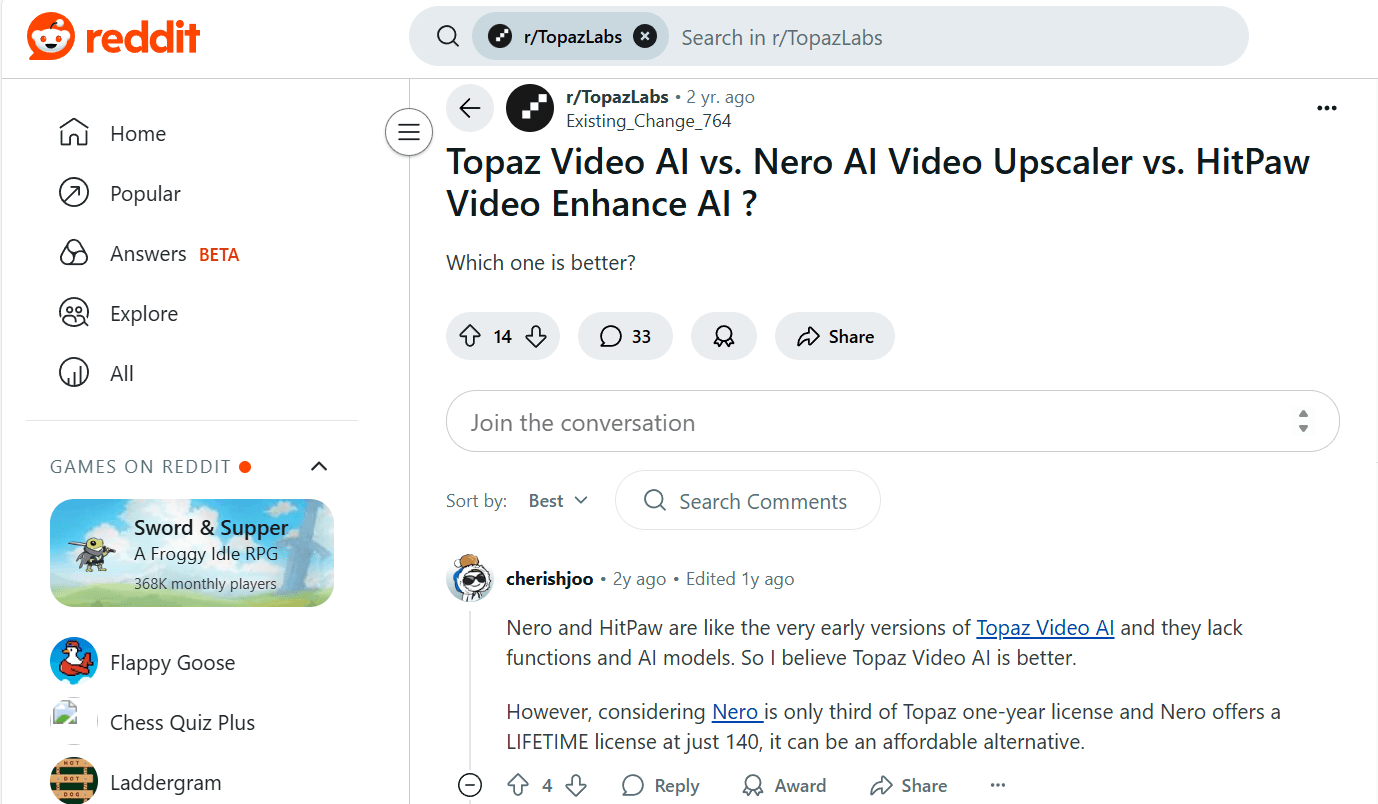The width and height of the screenshot is (1378, 804).
Task: Remove the r/TopazLabs search filter chip
Action: [646, 37]
